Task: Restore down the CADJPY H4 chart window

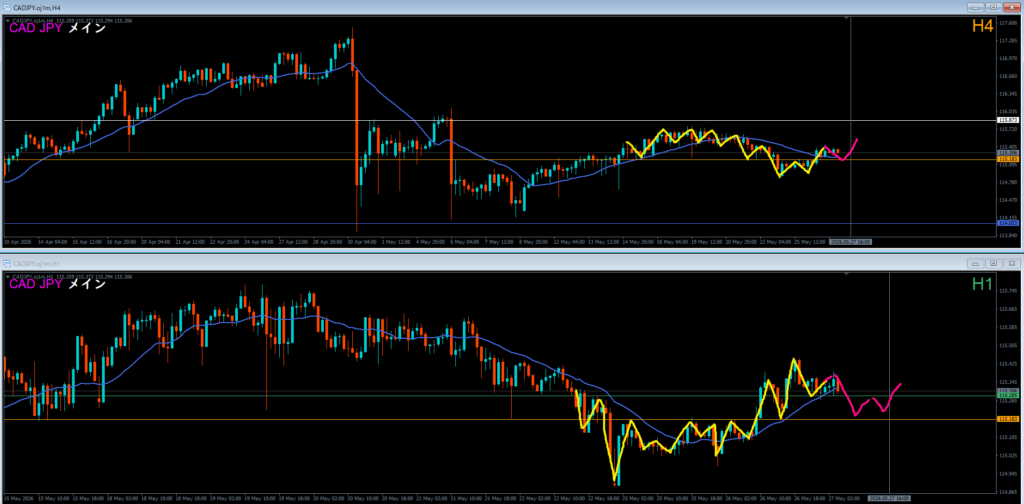Action: click(x=994, y=7)
